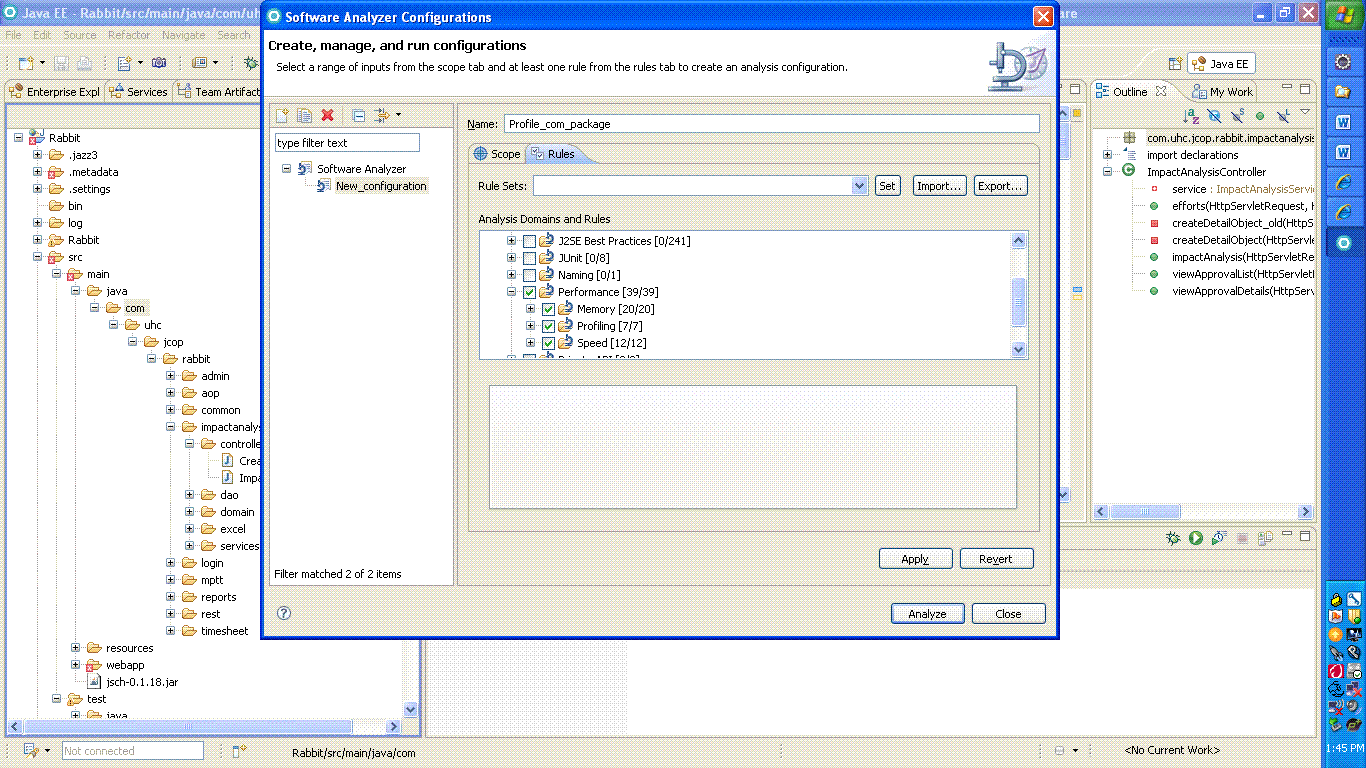
Task: Delete the selected configuration with red X
Action: click(x=327, y=116)
